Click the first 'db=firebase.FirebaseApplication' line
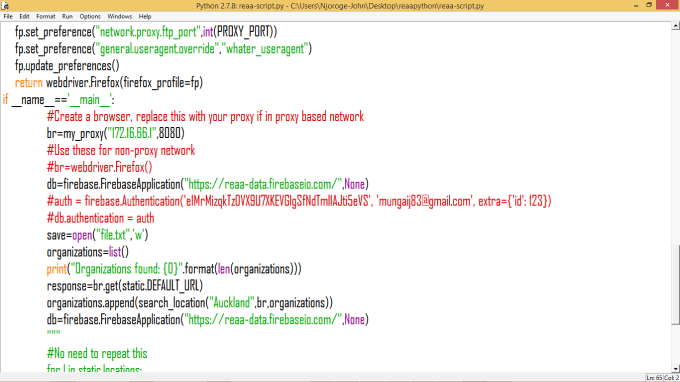This screenshot has height=382, width=680. click(207, 184)
